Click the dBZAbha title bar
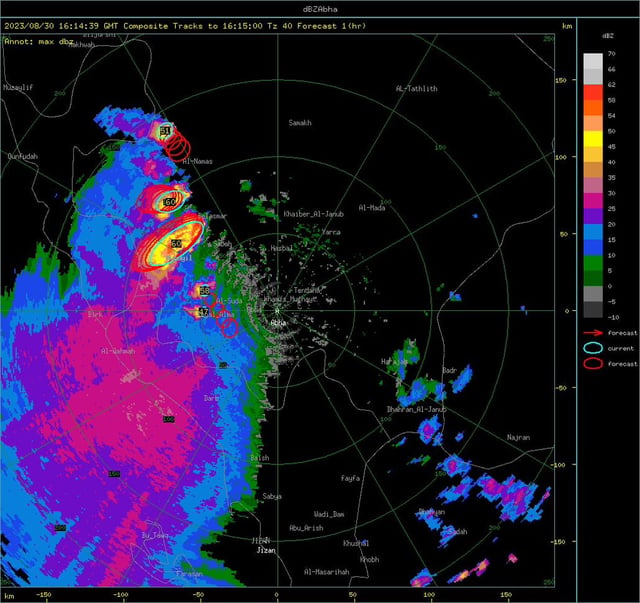Image resolution: width=640 pixels, height=603 pixels. click(320, 9)
